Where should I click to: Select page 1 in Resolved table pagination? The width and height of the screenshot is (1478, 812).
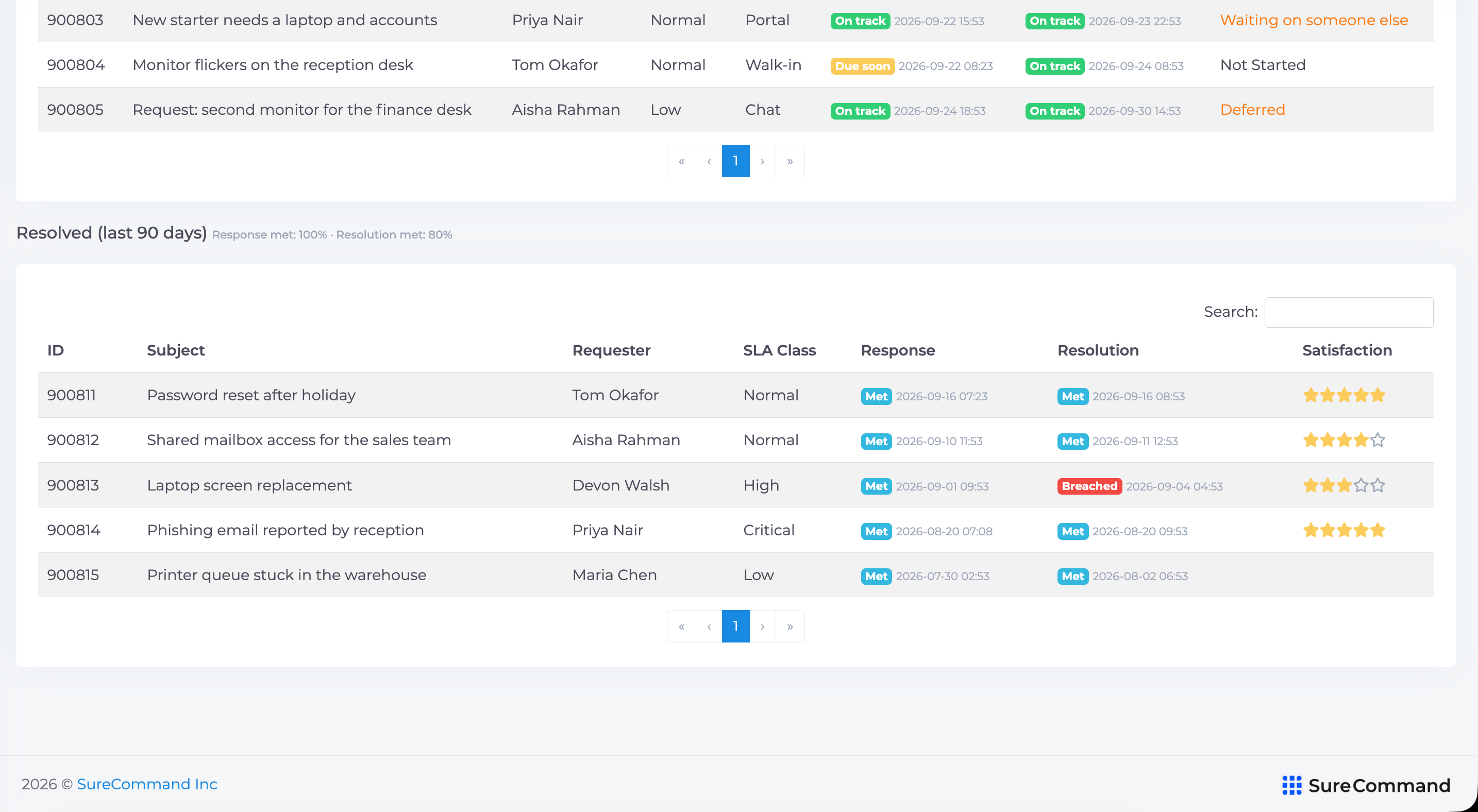[x=735, y=626]
